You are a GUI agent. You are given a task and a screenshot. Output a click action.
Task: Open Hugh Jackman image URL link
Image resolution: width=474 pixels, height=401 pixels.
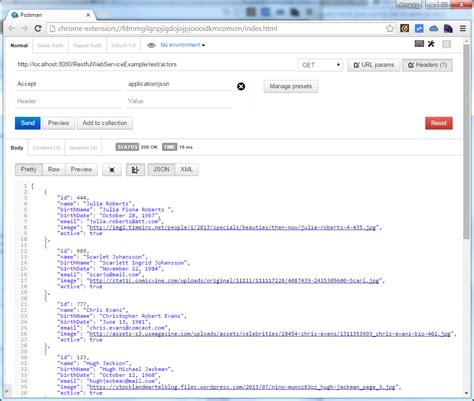click(242, 387)
